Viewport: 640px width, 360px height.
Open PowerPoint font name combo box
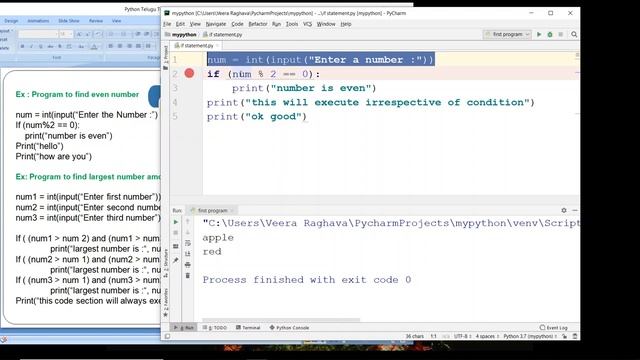[38, 34]
